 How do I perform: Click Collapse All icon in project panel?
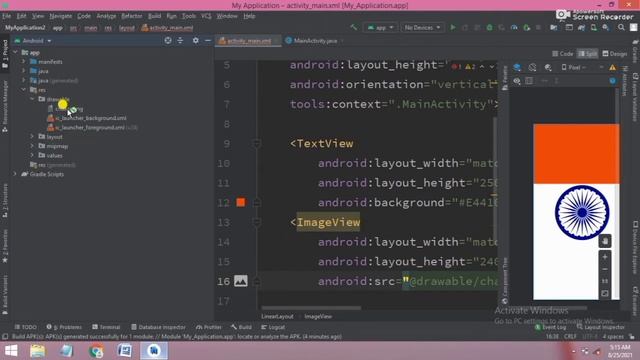(x=180, y=40)
